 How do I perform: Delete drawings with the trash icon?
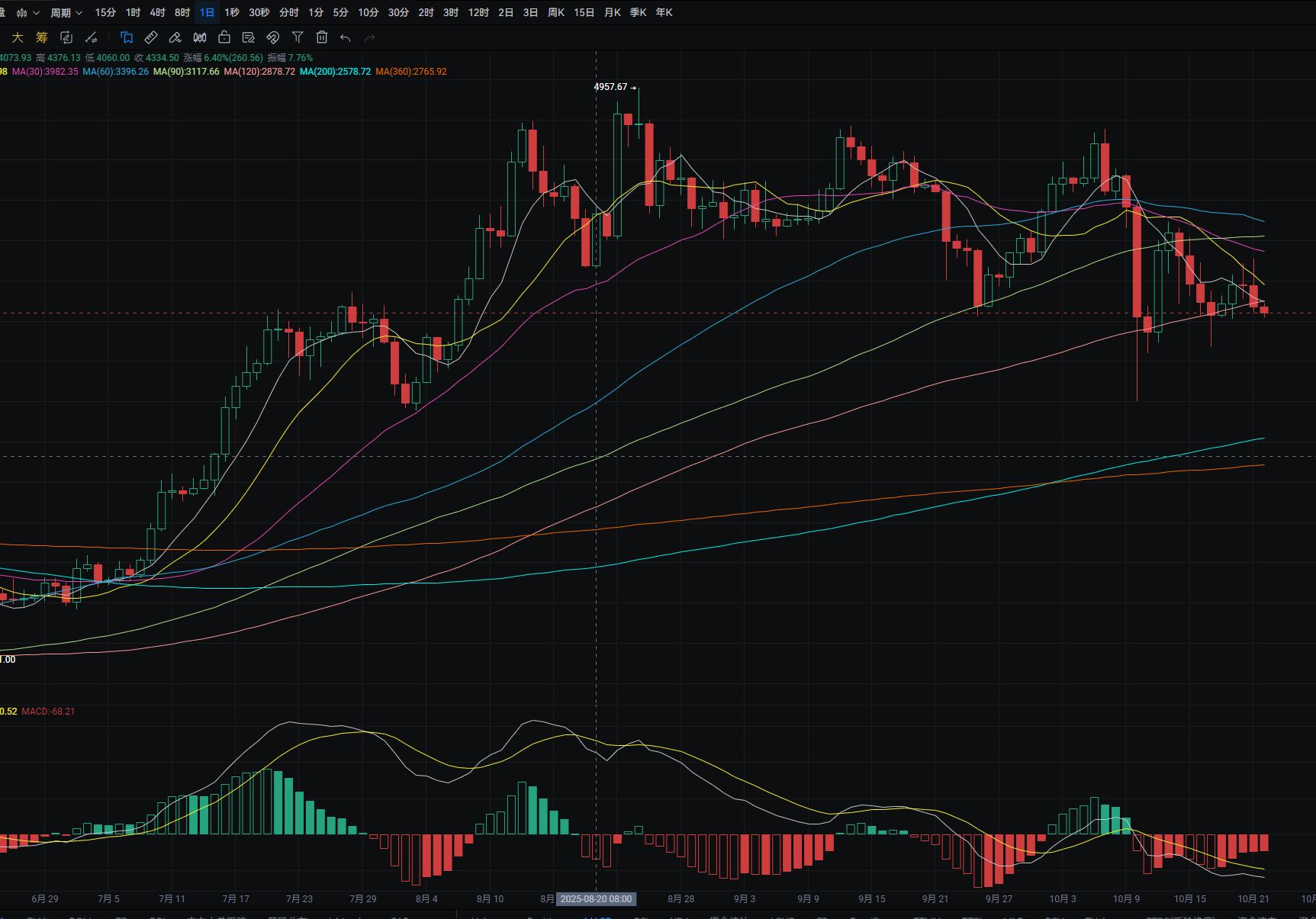click(322, 37)
